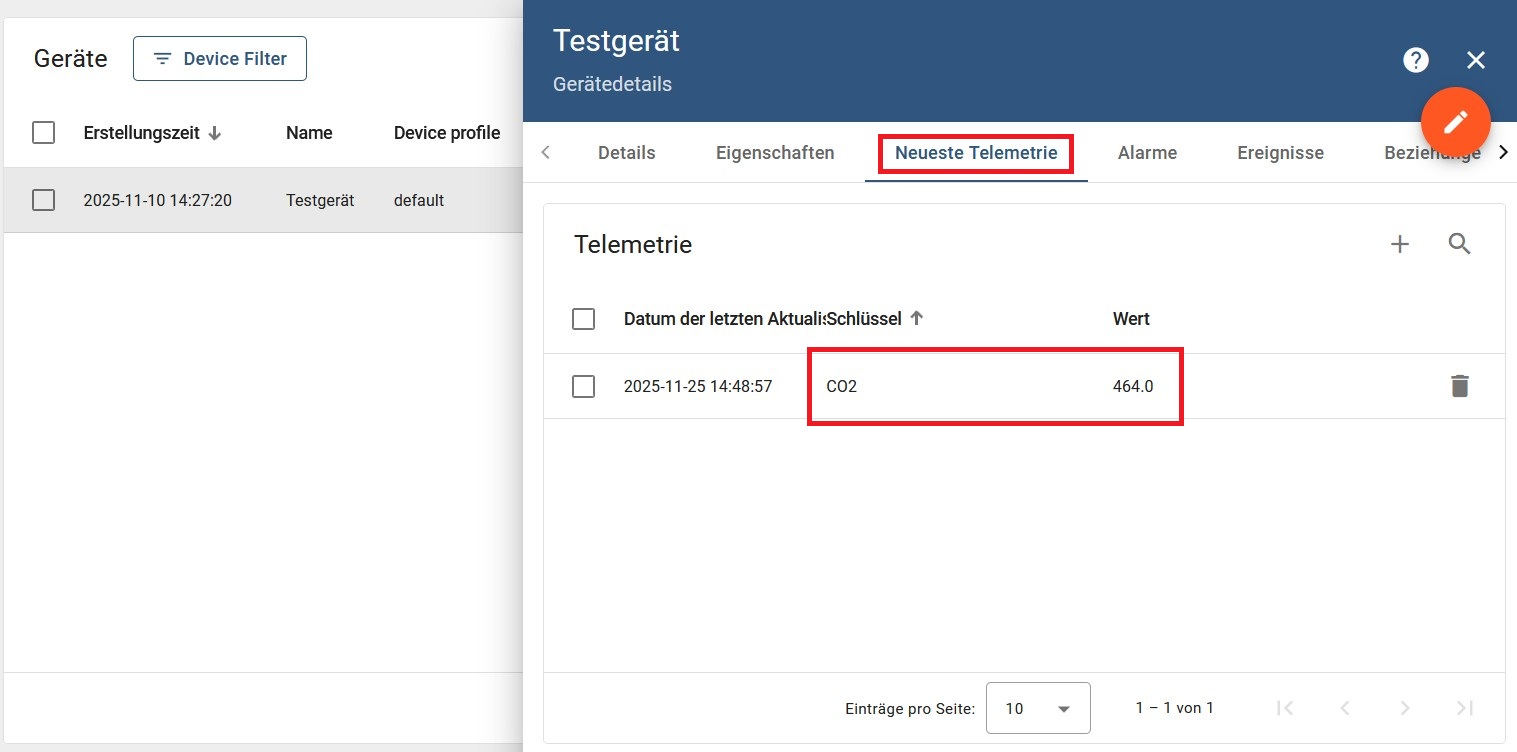1517x752 pixels.
Task: Switch to the Eigenschaften tab
Action: (x=775, y=153)
